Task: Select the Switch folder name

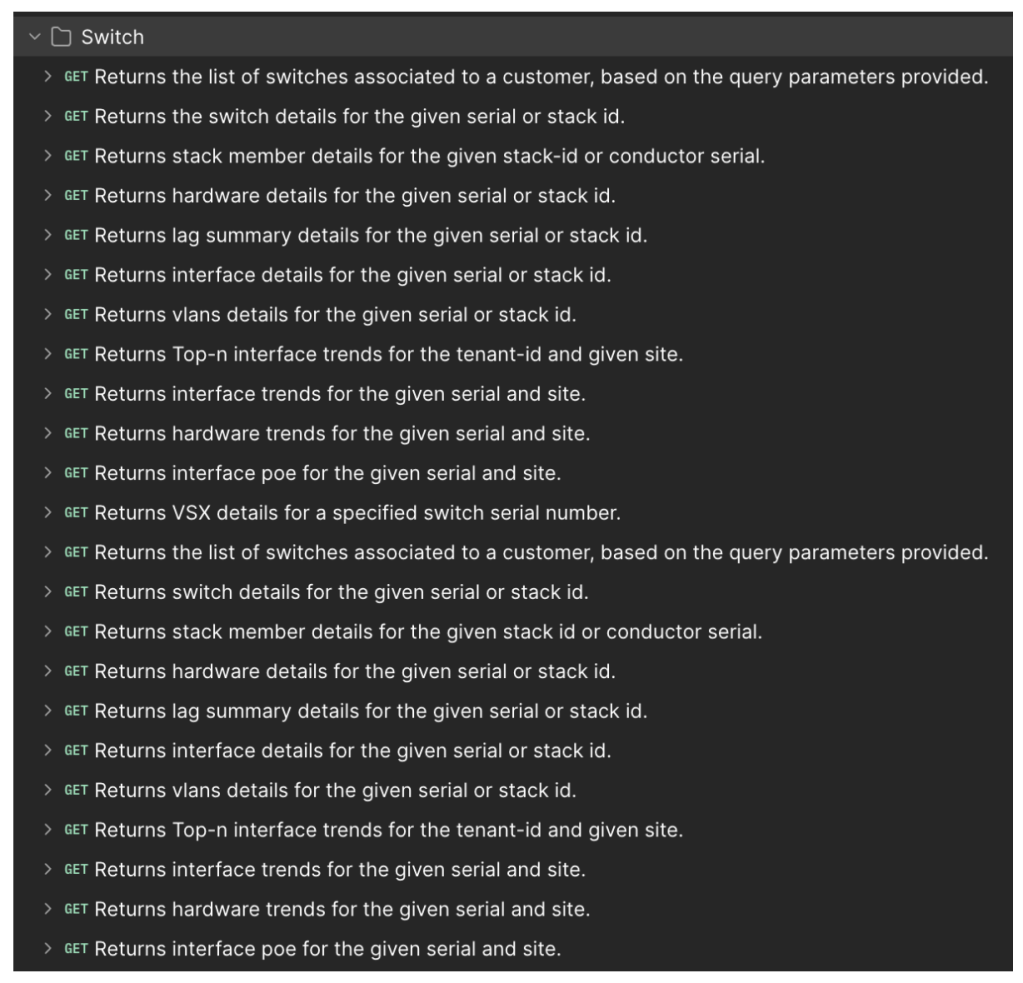Action: pos(112,37)
